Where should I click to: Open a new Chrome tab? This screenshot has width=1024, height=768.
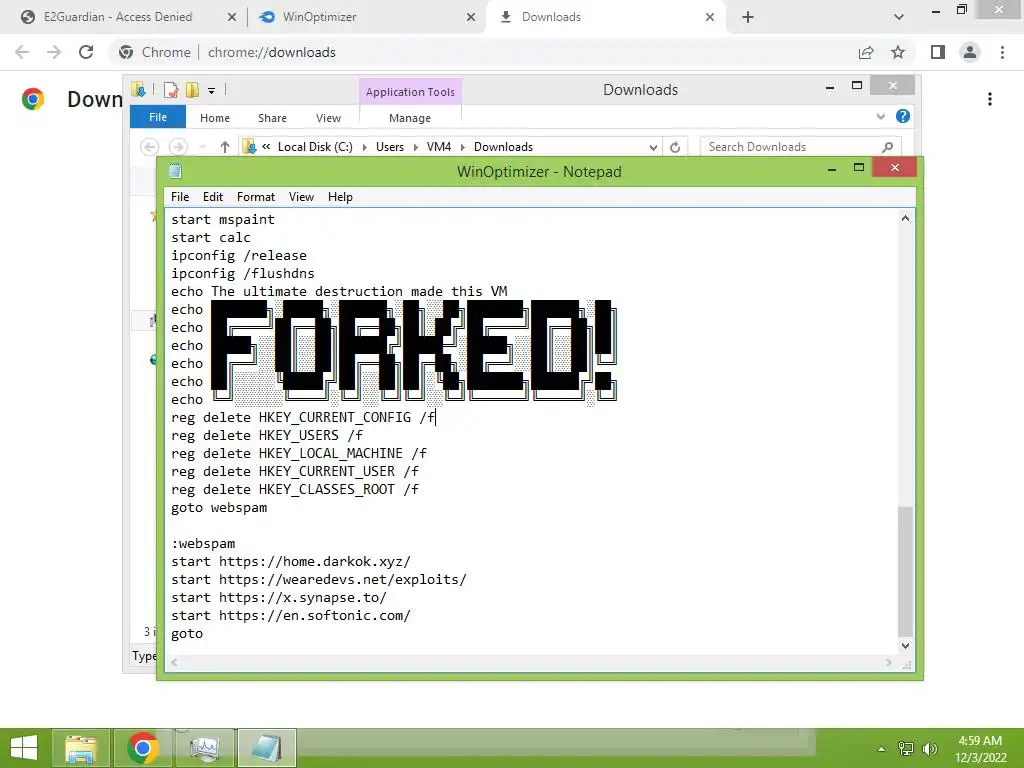click(748, 17)
